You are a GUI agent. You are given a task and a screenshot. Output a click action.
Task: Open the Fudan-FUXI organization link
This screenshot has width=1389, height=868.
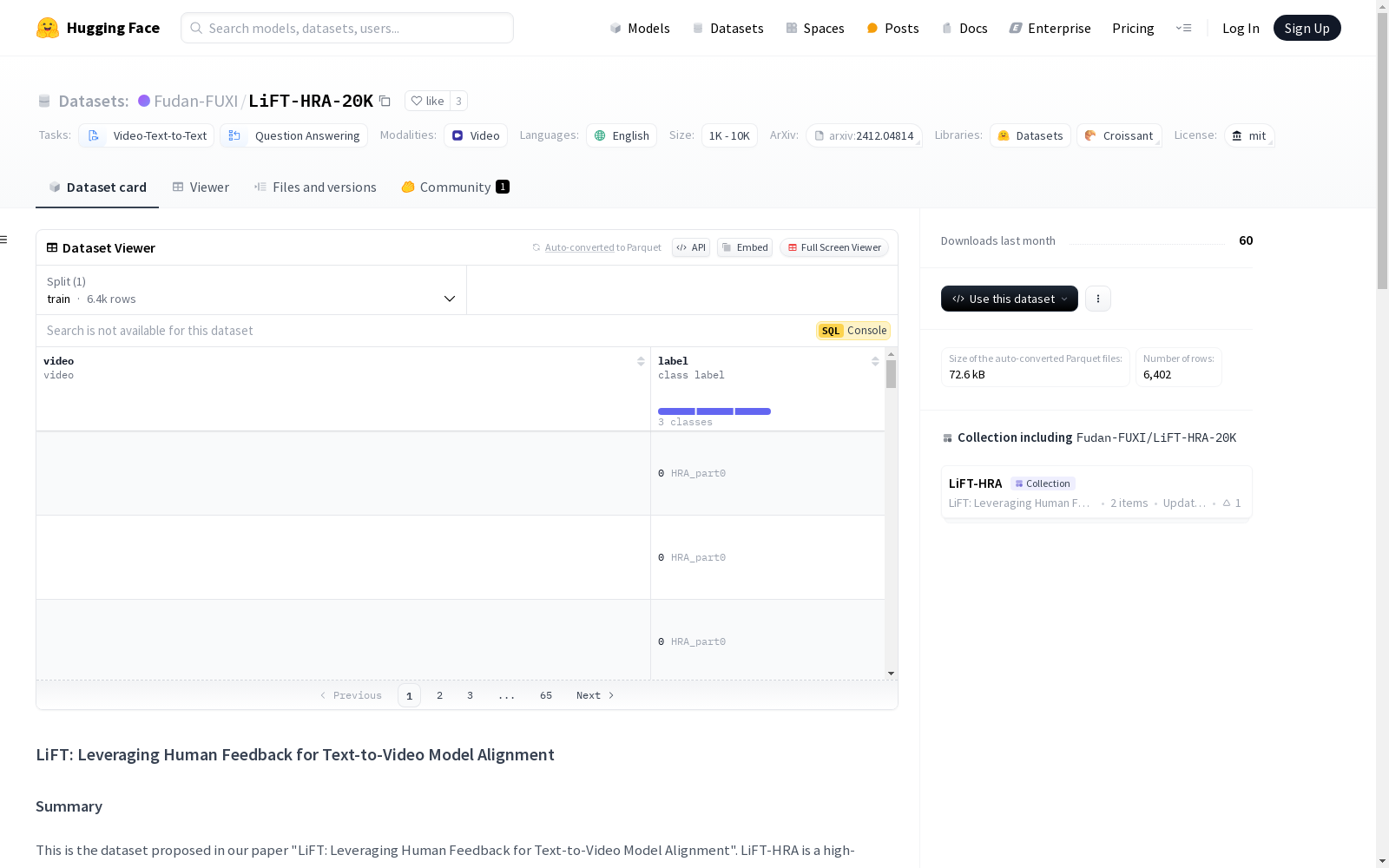(196, 101)
